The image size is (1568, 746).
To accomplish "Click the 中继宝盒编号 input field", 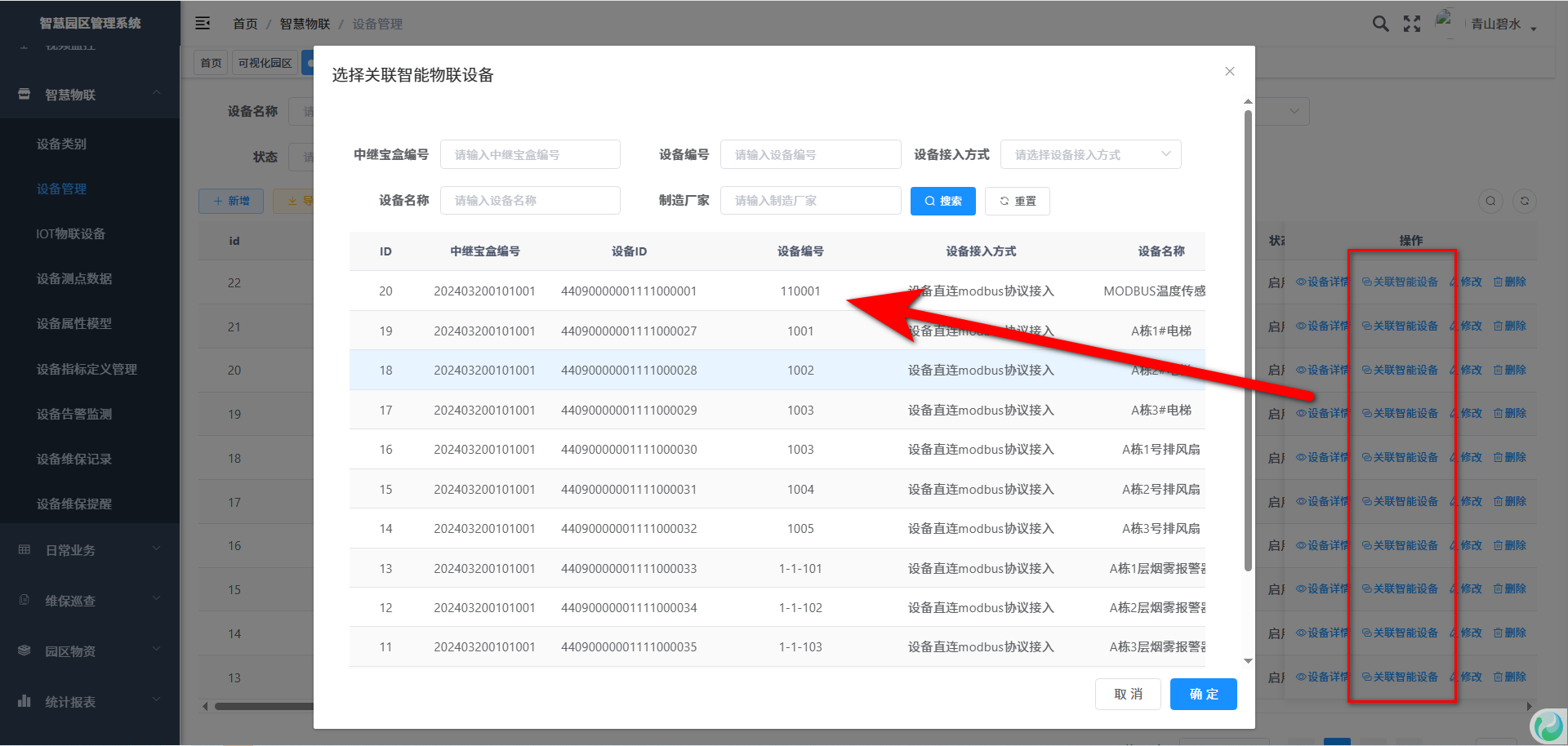I will click(x=530, y=154).
